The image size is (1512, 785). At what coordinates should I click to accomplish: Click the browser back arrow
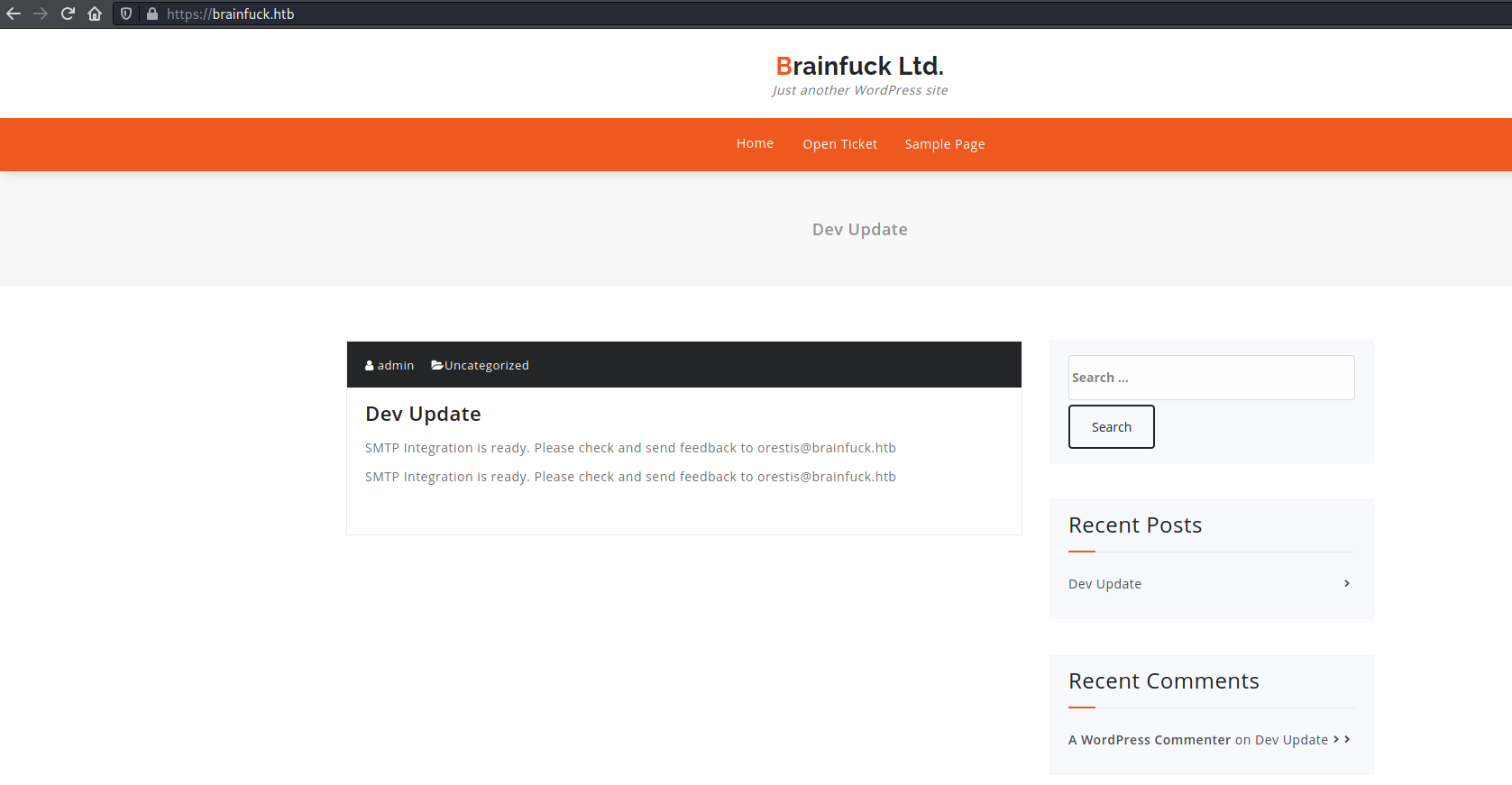[14, 14]
